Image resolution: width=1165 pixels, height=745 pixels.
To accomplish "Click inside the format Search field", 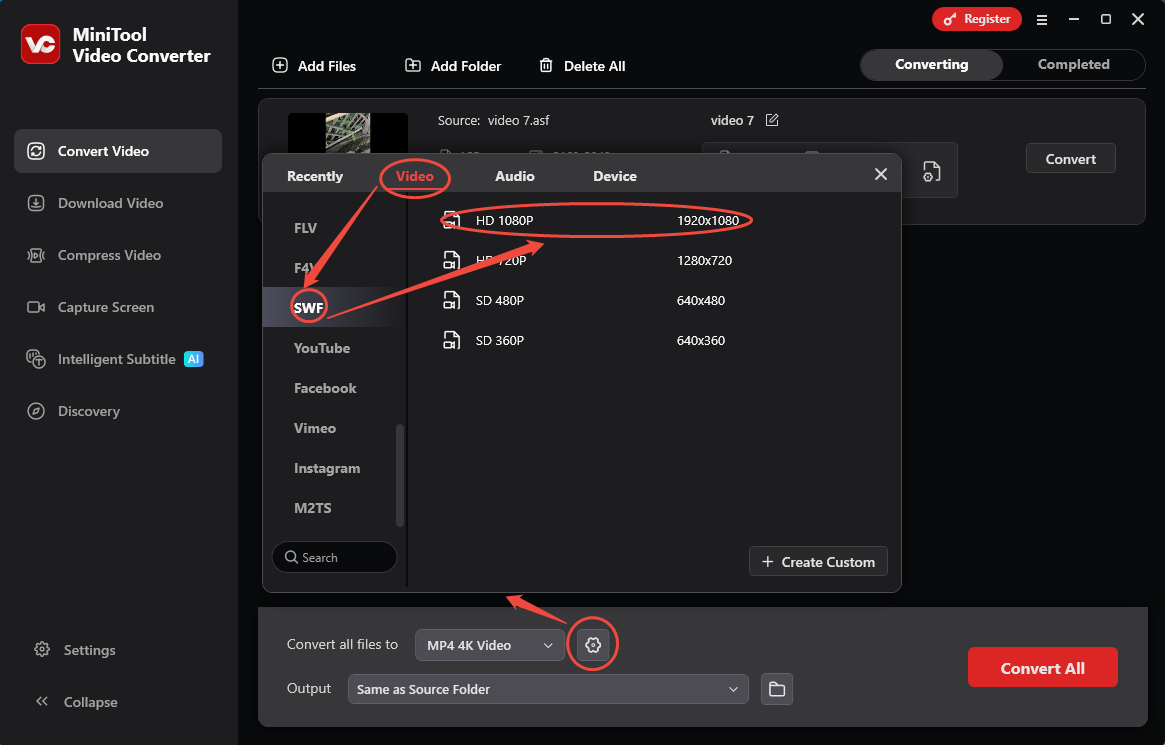I will click(334, 557).
